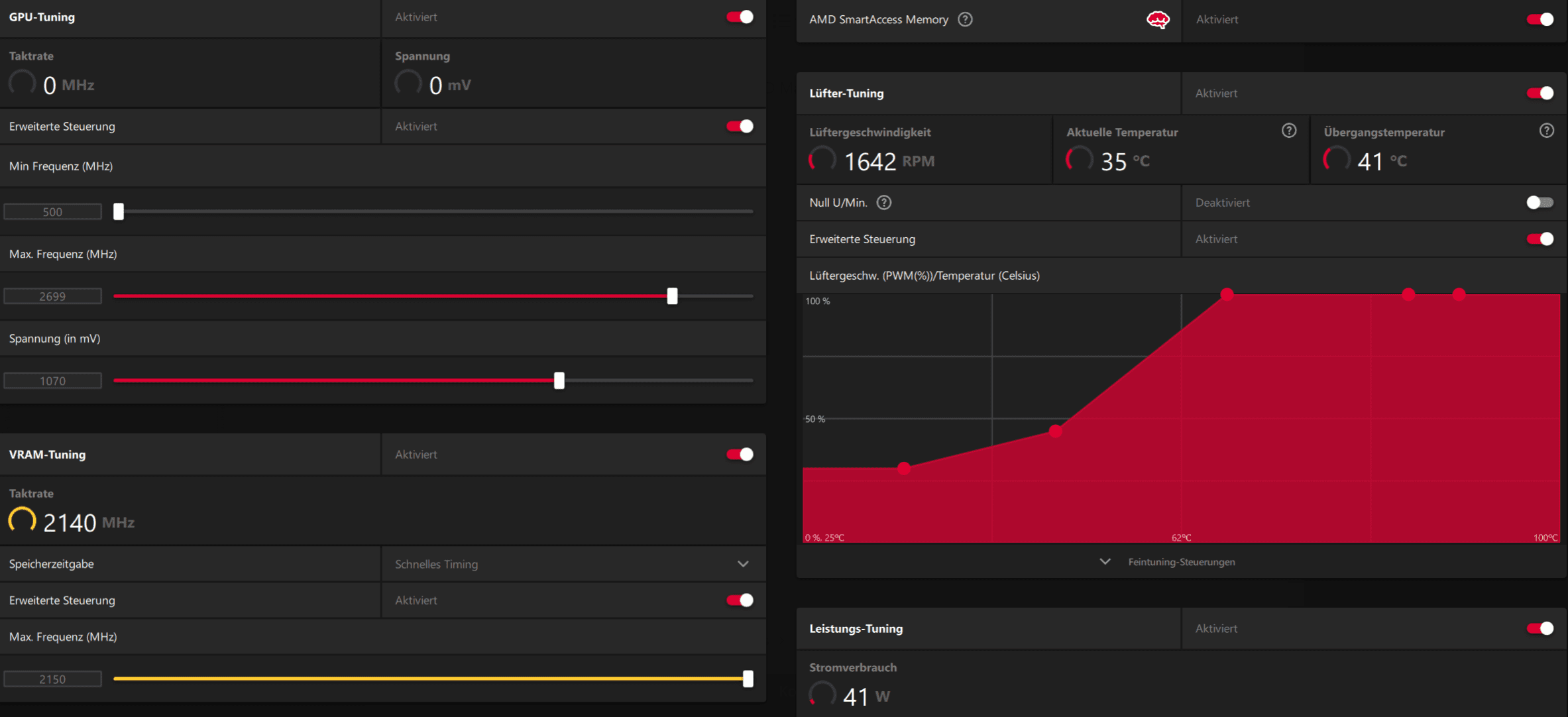
Task: Disable the GPU-Tuning toggle
Action: 740,17
